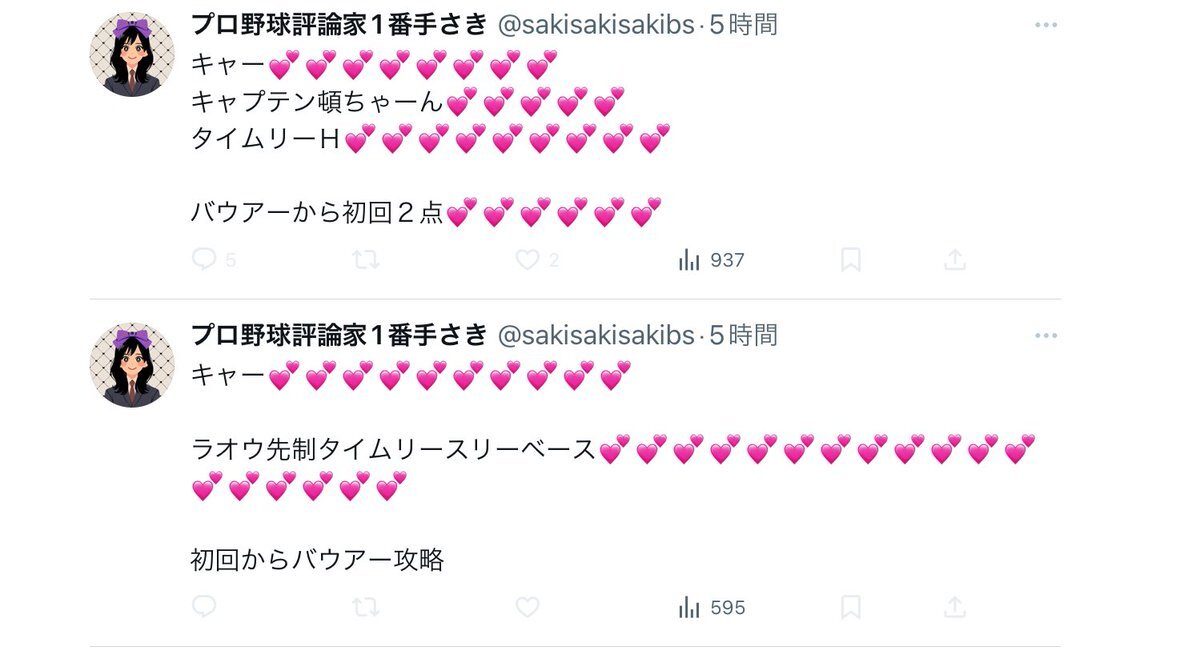Open first tweet's 5時間 timestamp
1200x659 pixels.
[x=743, y=25]
